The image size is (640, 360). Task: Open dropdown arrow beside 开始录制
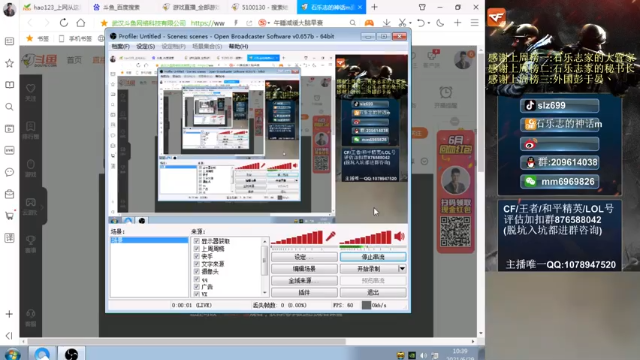tap(402, 269)
